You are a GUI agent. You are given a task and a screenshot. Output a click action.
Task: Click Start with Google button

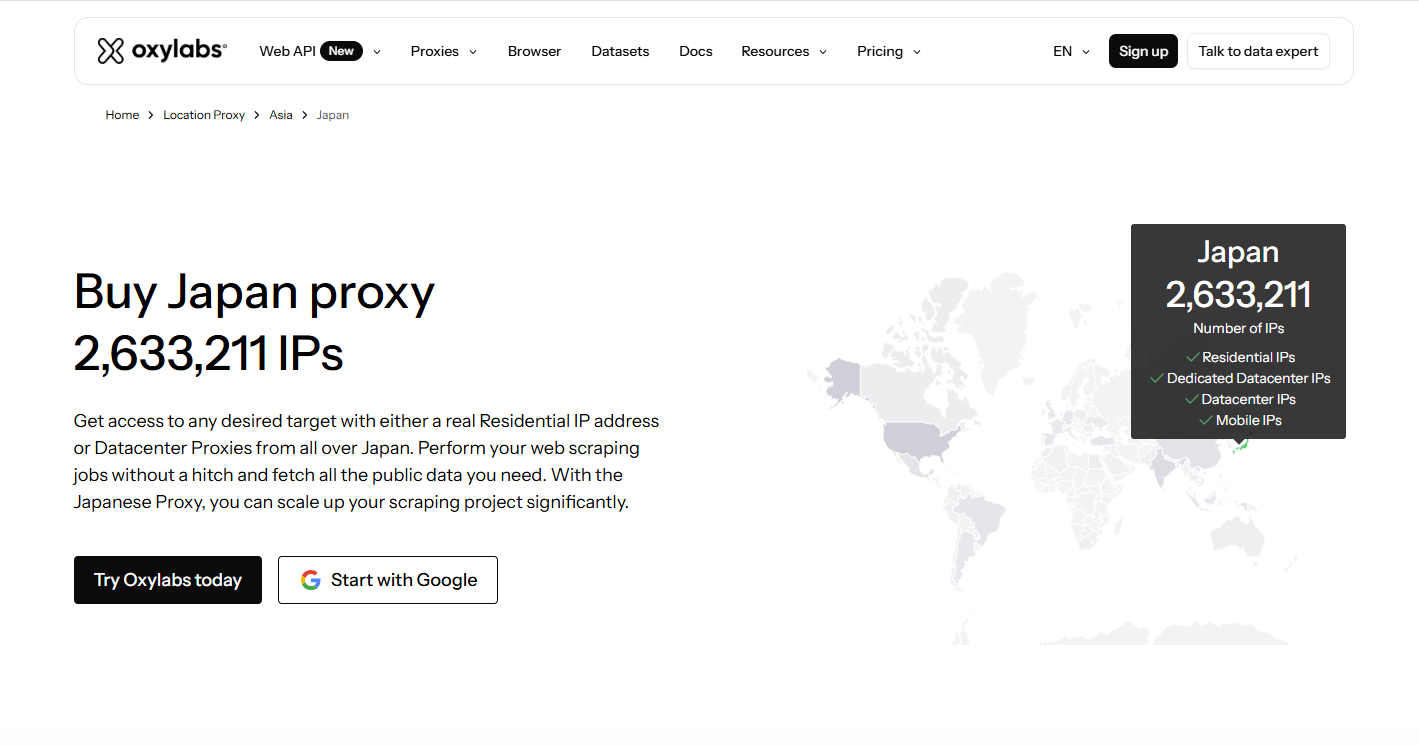[x=388, y=580]
